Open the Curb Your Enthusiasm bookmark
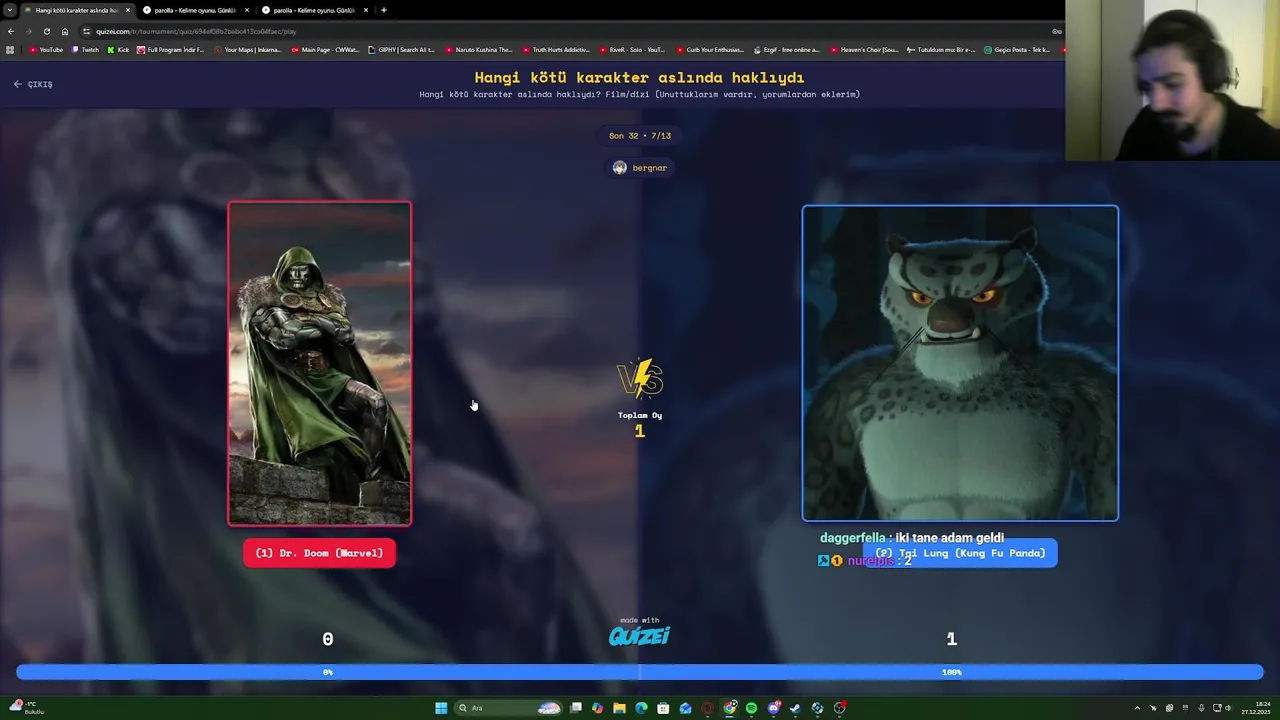1280x720 pixels. point(710,50)
